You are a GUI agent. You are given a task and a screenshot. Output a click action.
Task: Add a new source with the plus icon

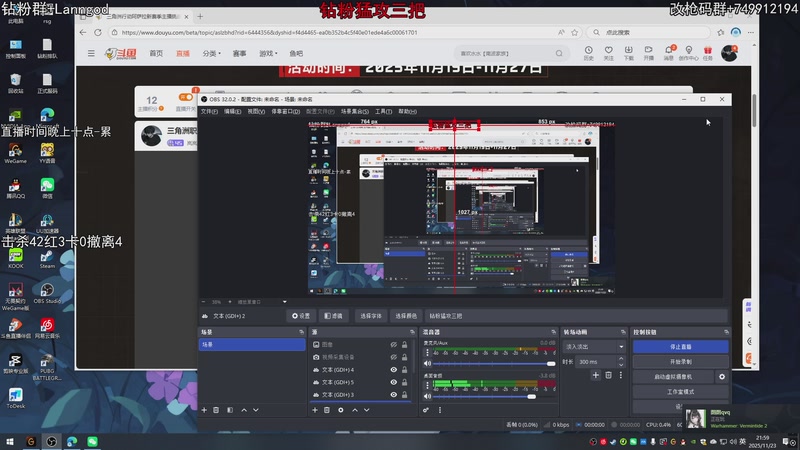pyautogui.click(x=315, y=410)
